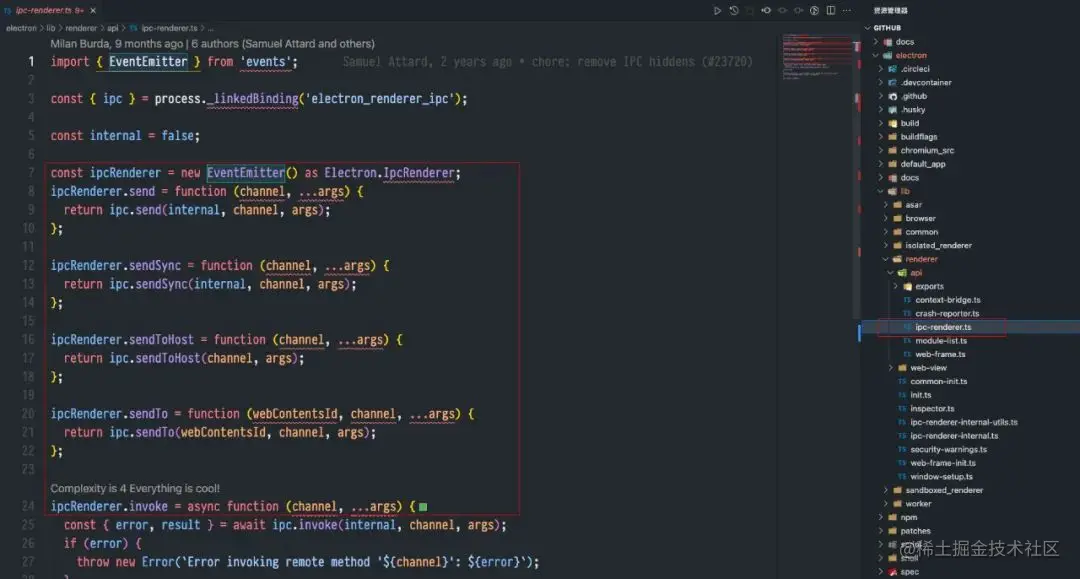
Task: Open security-warnings.ts file
Action: click(x=948, y=449)
